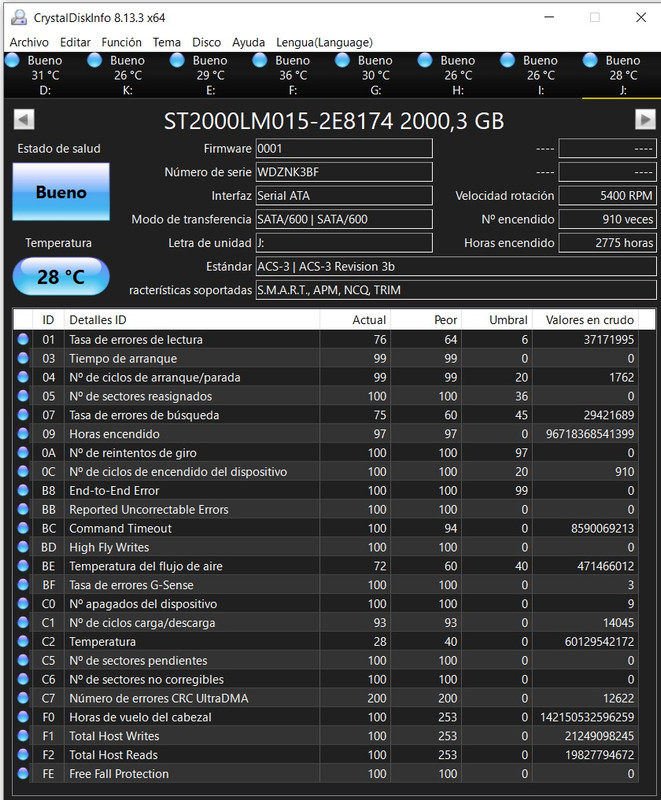The height and width of the screenshot is (800, 661).
Task: Select the Horas encendido attribute 09 row
Action: coord(326,434)
